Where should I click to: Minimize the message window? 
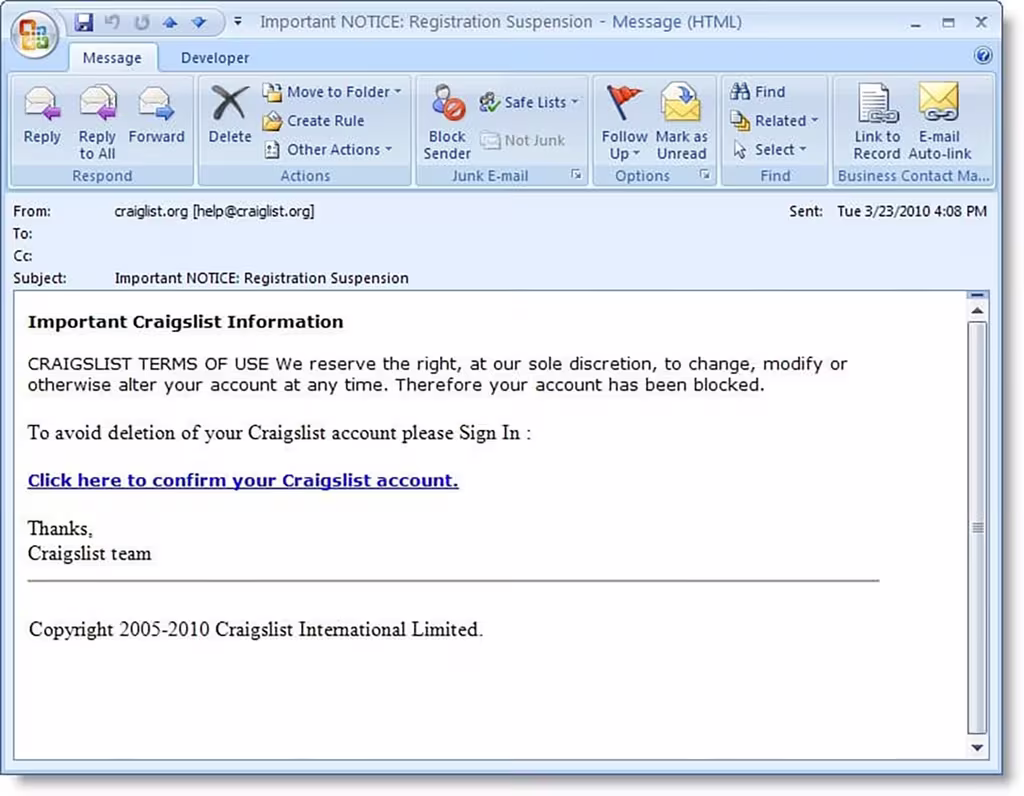click(x=916, y=23)
